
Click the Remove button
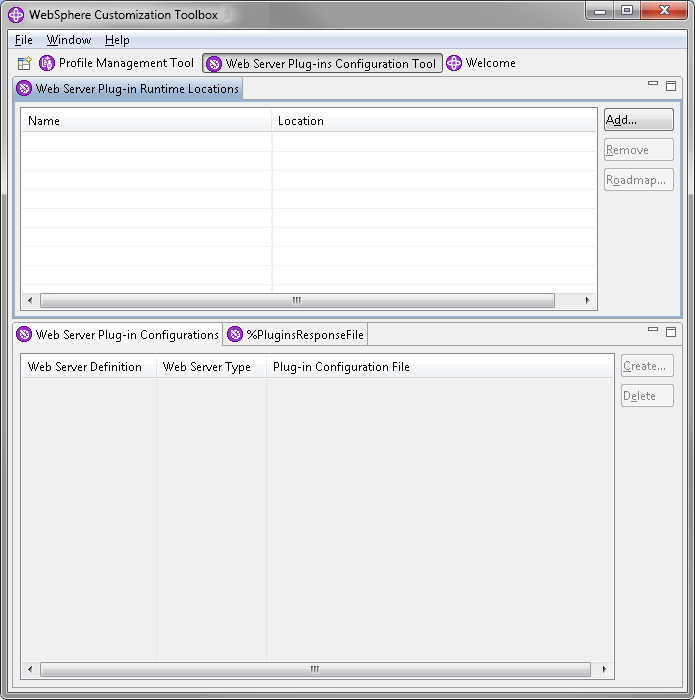(x=638, y=150)
